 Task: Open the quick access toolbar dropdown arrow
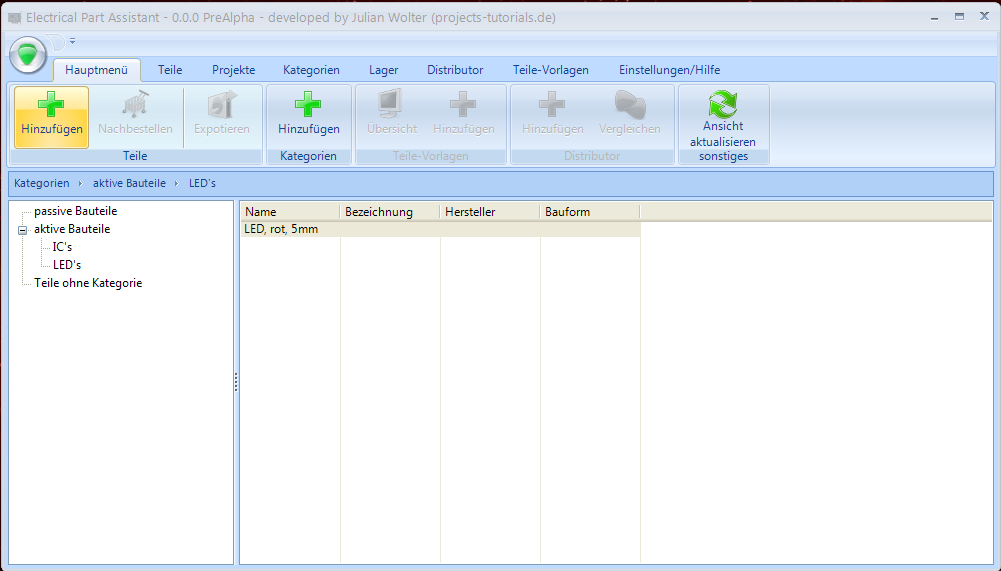point(72,42)
